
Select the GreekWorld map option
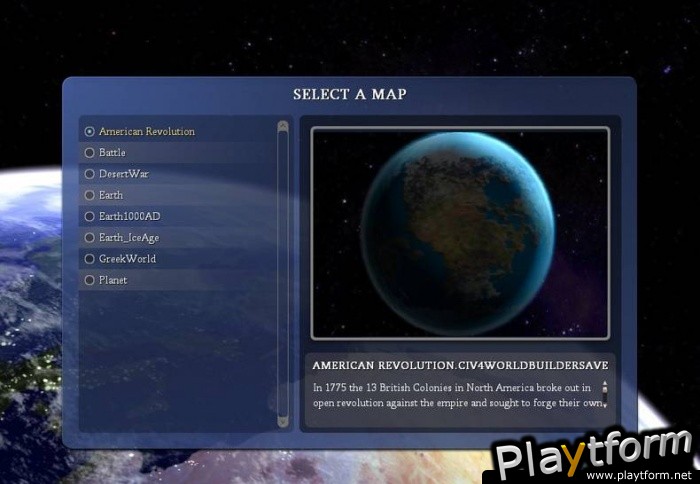(x=89, y=259)
